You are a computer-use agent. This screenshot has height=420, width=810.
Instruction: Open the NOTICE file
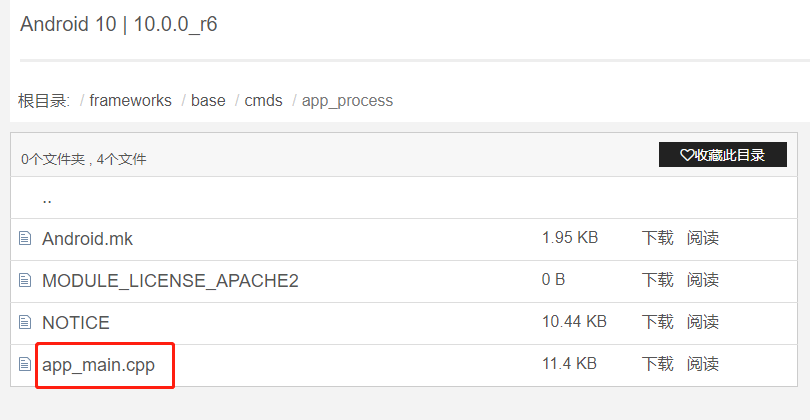[76, 323]
